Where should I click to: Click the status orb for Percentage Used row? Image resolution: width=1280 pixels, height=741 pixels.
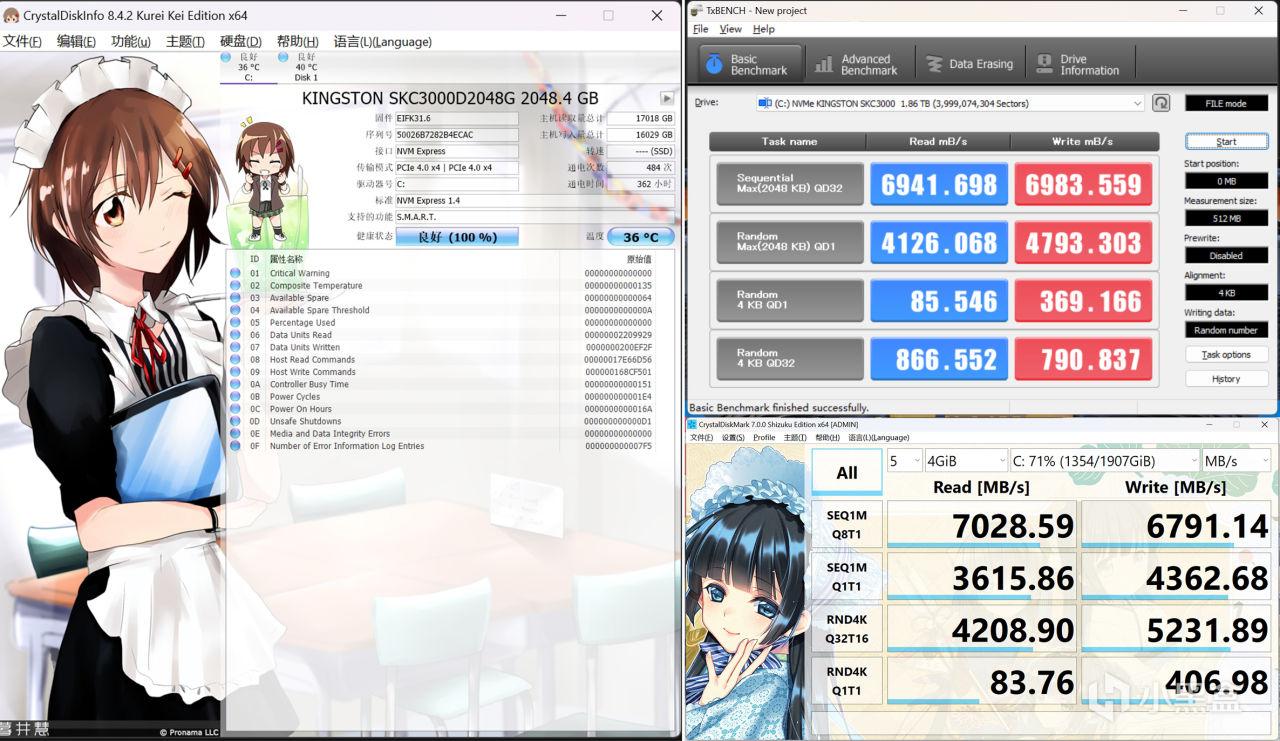[235, 323]
